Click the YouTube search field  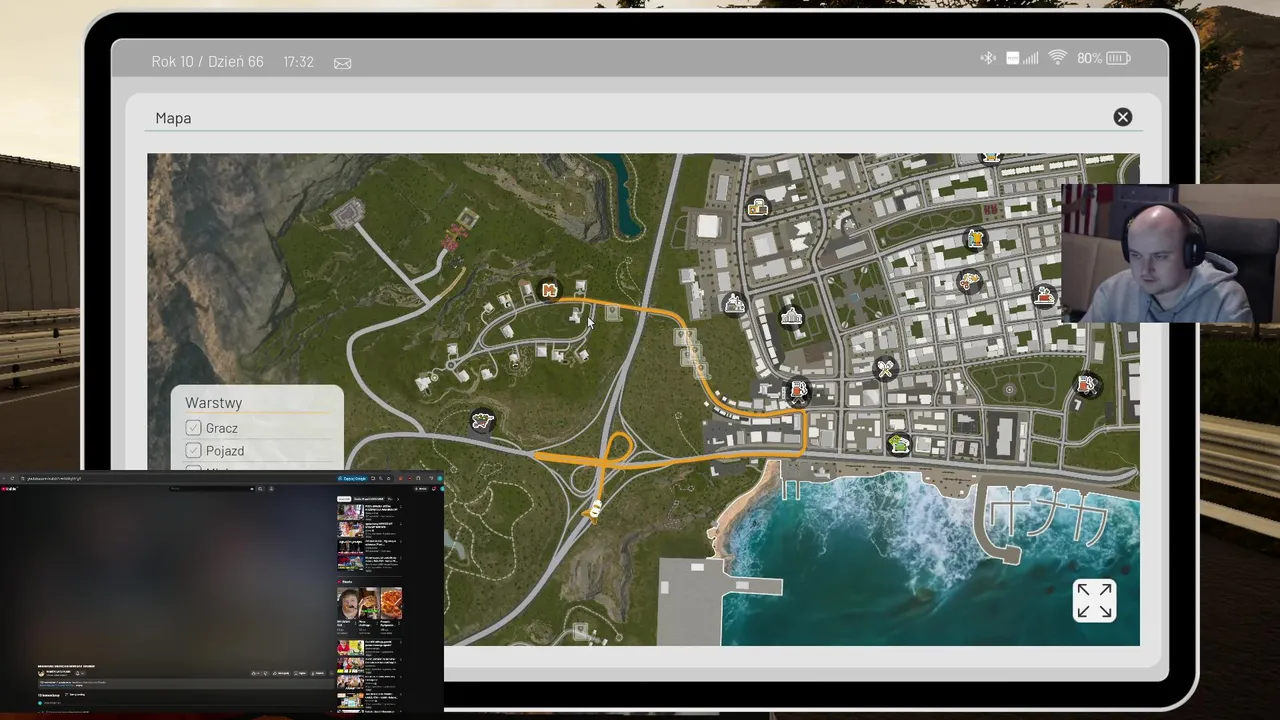(212, 489)
